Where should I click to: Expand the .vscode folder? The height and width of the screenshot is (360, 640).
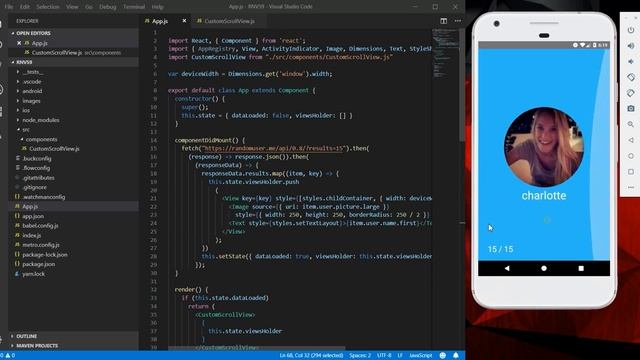pos(32,81)
